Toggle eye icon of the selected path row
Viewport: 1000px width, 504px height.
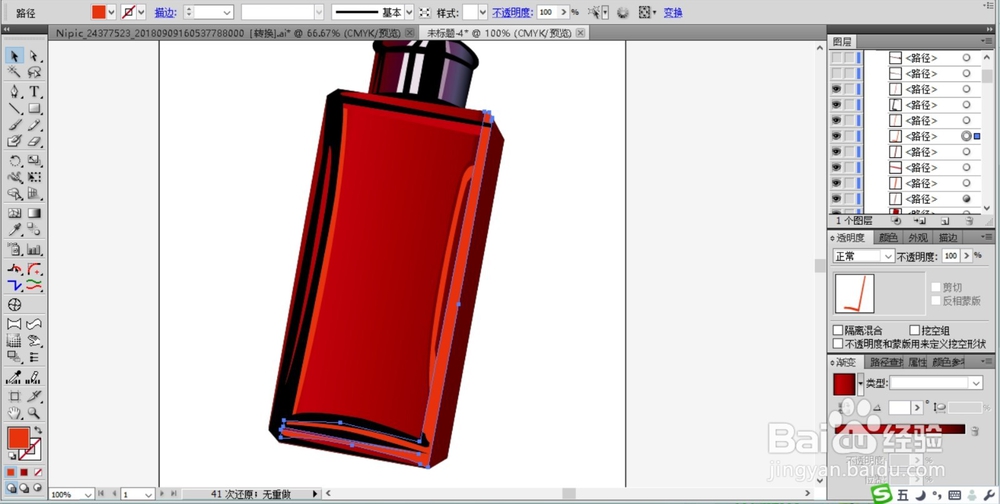pyautogui.click(x=836, y=136)
